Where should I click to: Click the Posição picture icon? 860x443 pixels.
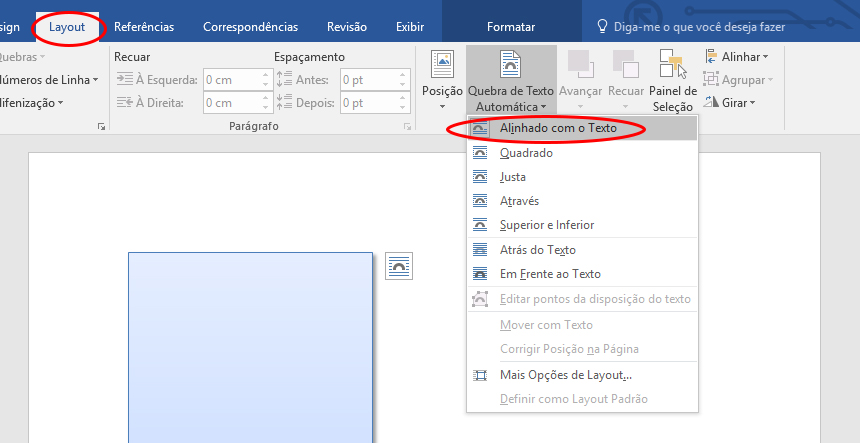pyautogui.click(x=442, y=64)
